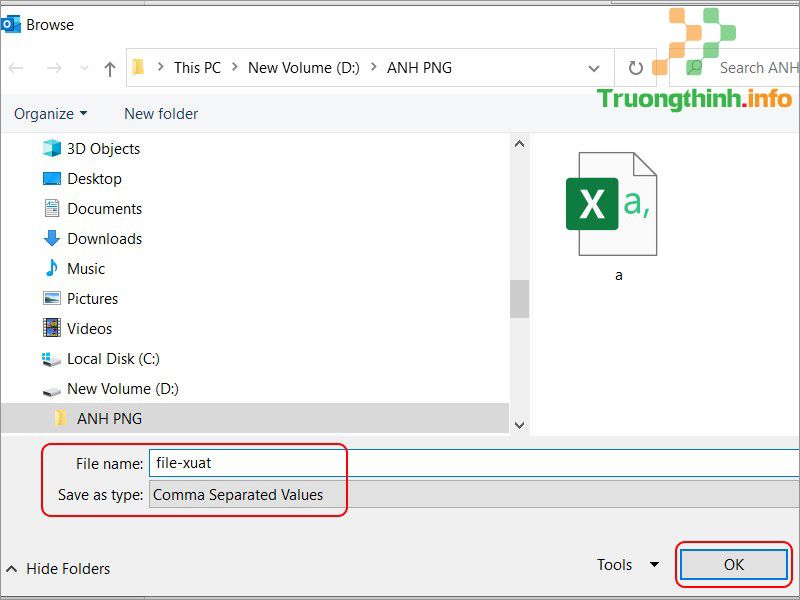Click the ANH PNG folder icon in tree

(61, 418)
